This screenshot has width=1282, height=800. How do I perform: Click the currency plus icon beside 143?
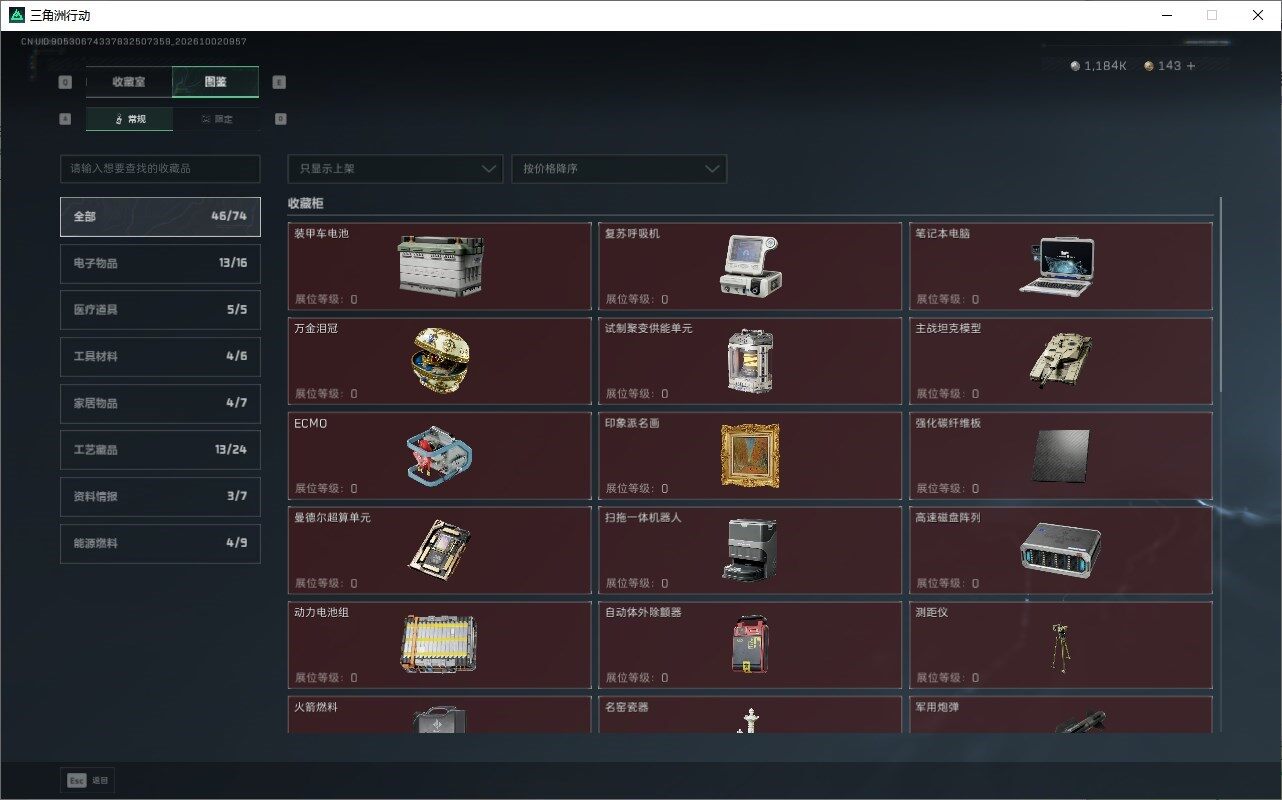(x=1191, y=66)
